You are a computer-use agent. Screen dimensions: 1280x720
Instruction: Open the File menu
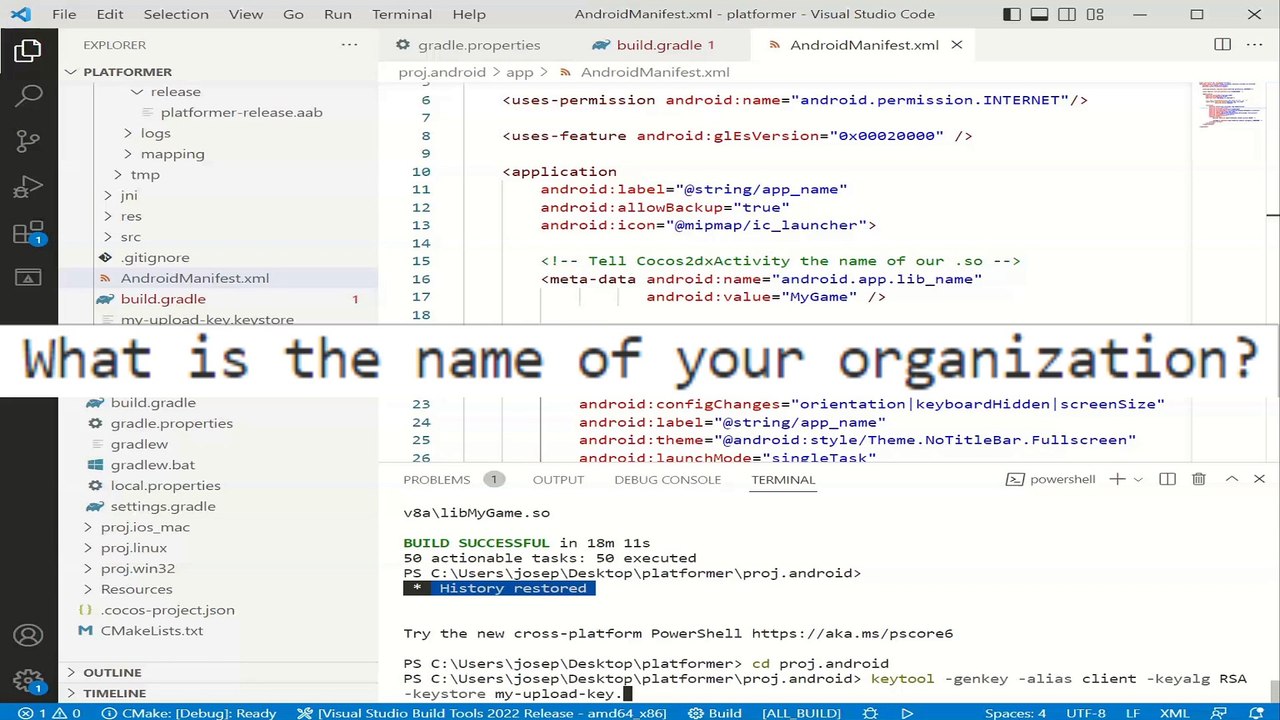click(x=64, y=15)
